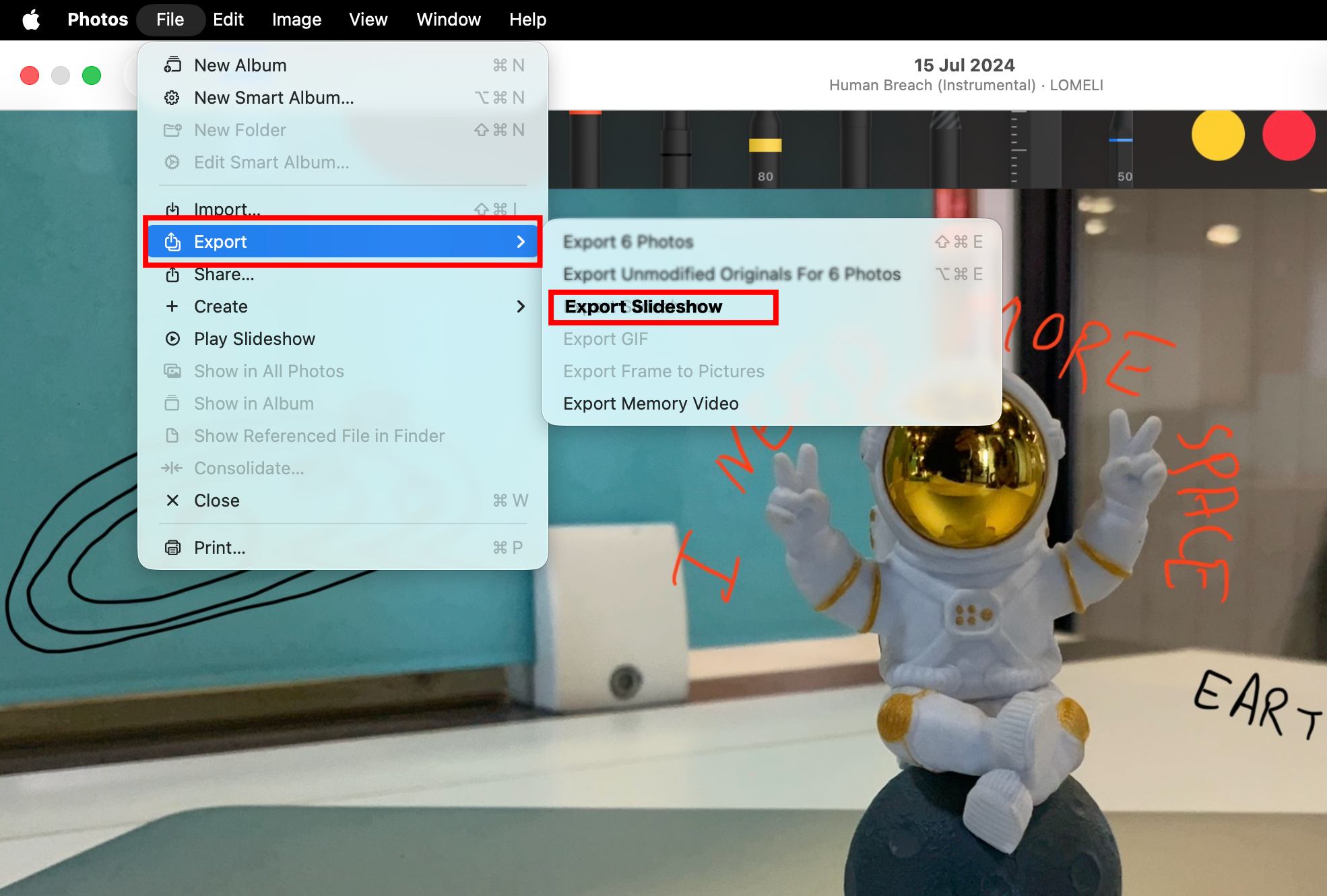Select the blue-banded pencil tool
Image resolution: width=1327 pixels, height=896 pixels.
coord(1121,150)
